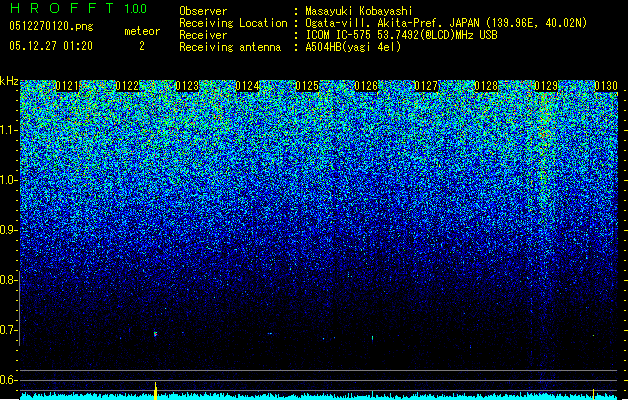Click the HROFFT 1.0.0 title text
The image size is (629, 400).
click(79, 8)
